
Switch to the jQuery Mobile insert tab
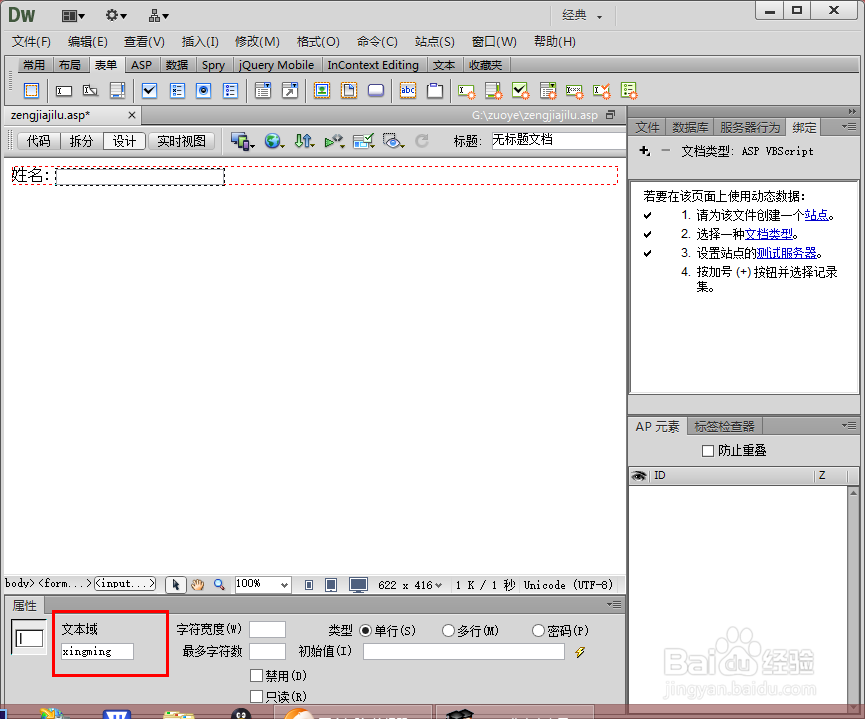[276, 65]
